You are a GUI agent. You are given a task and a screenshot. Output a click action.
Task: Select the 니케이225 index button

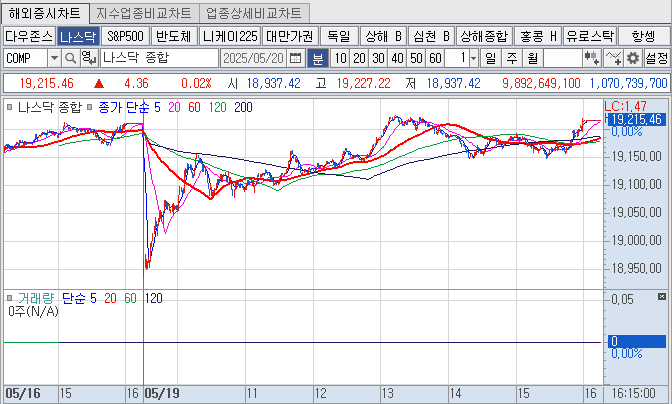click(x=230, y=36)
